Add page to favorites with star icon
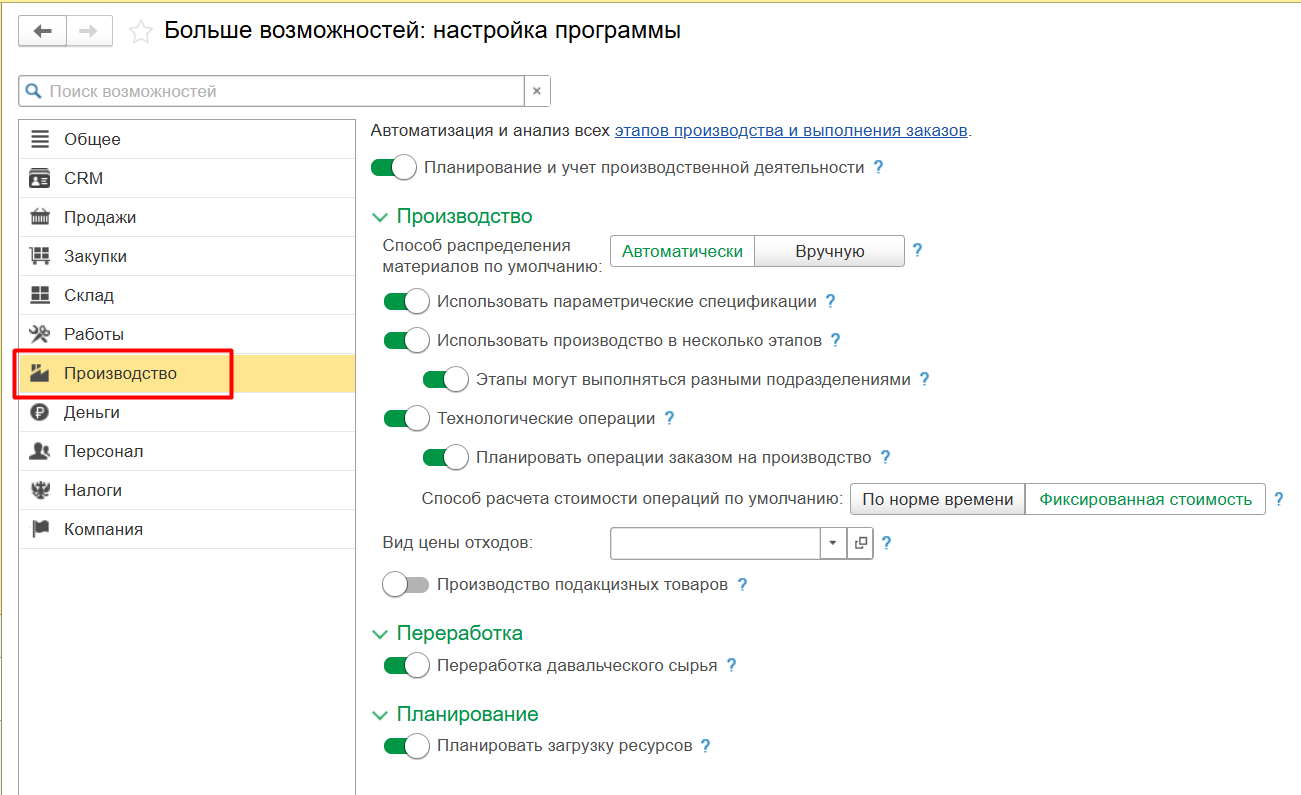This screenshot has width=1301, height=795. point(141,32)
